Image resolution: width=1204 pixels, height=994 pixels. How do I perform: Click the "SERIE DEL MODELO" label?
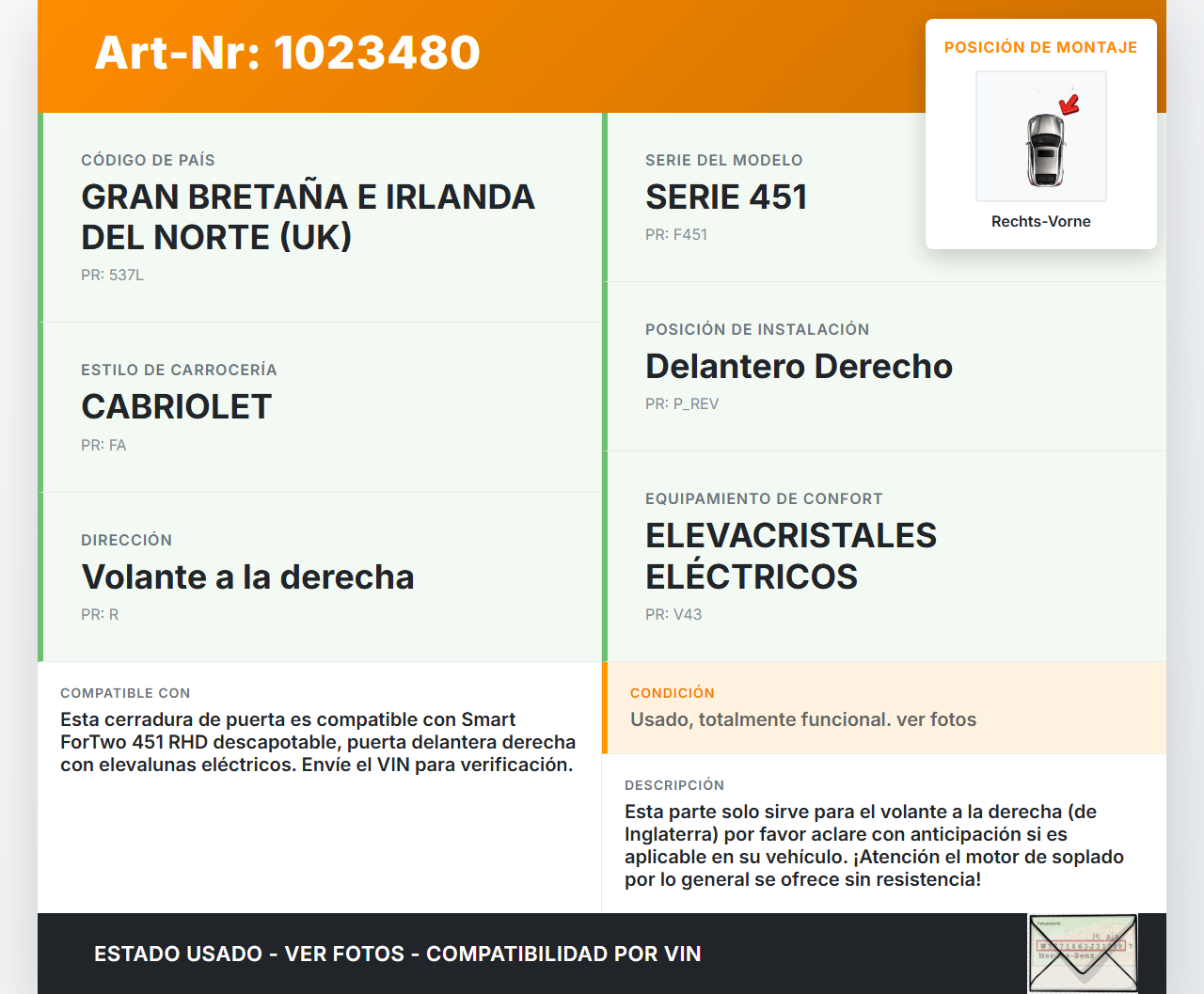(x=724, y=160)
